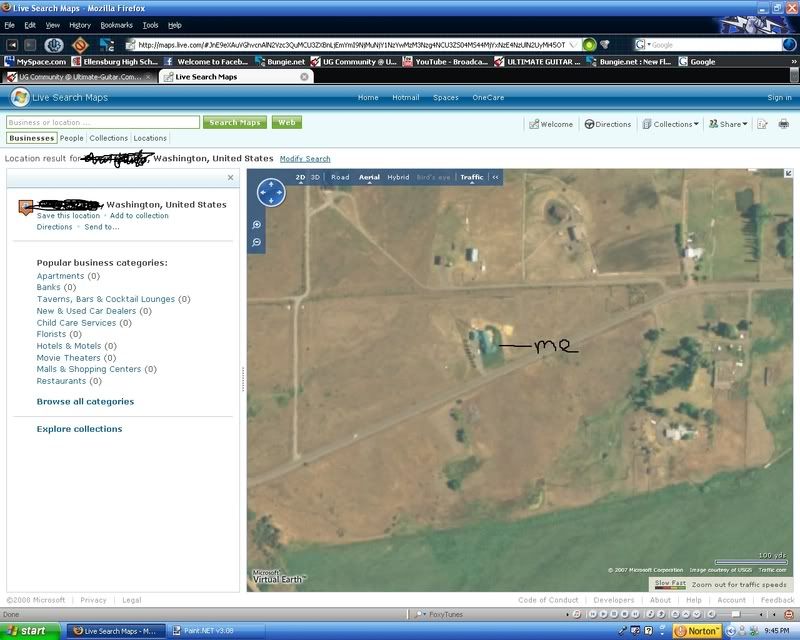Zoom in with the map plus magnifier
800x640 pixels.
pyautogui.click(x=257, y=225)
